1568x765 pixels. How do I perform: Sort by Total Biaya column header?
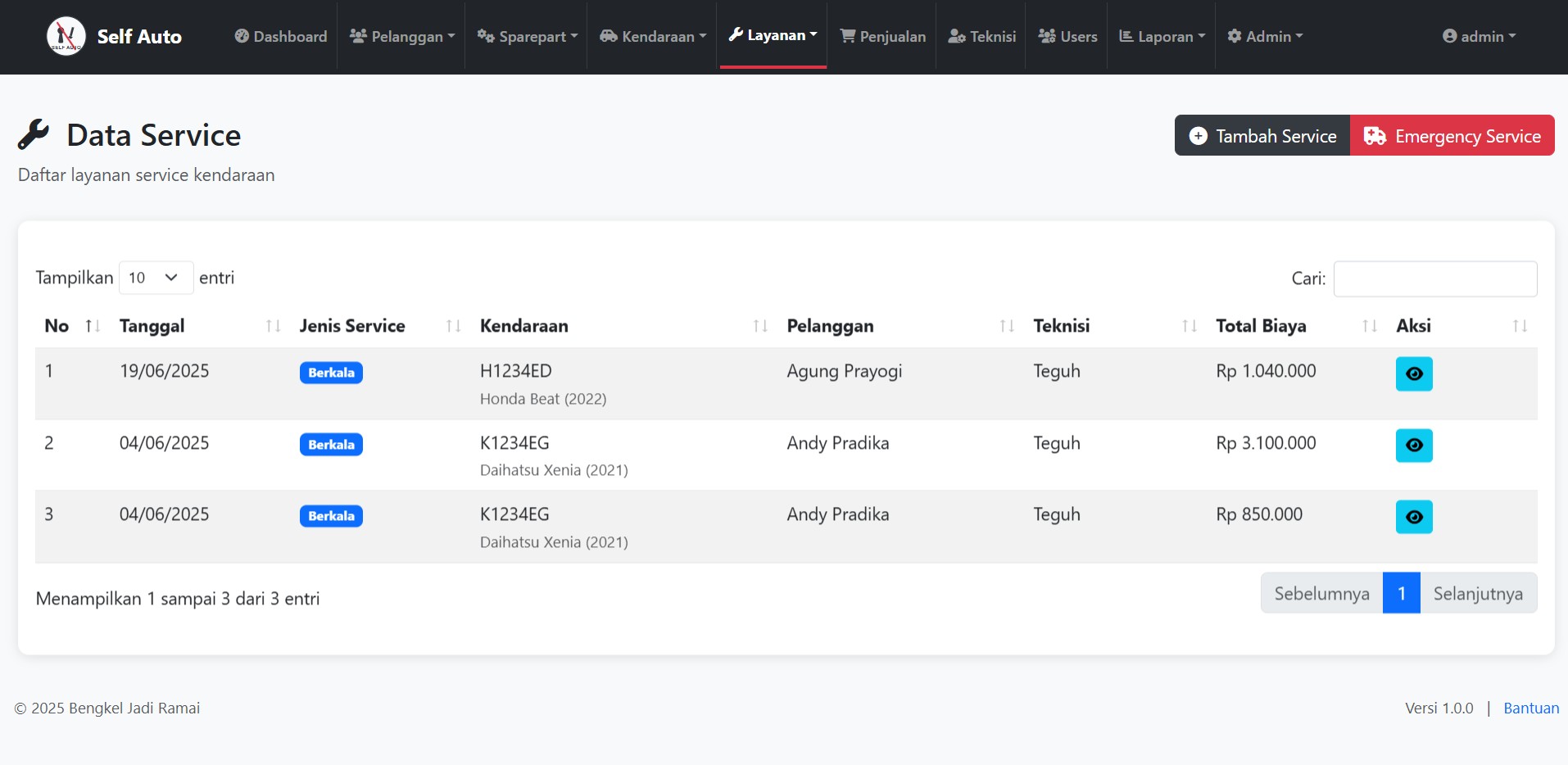[x=1296, y=326]
